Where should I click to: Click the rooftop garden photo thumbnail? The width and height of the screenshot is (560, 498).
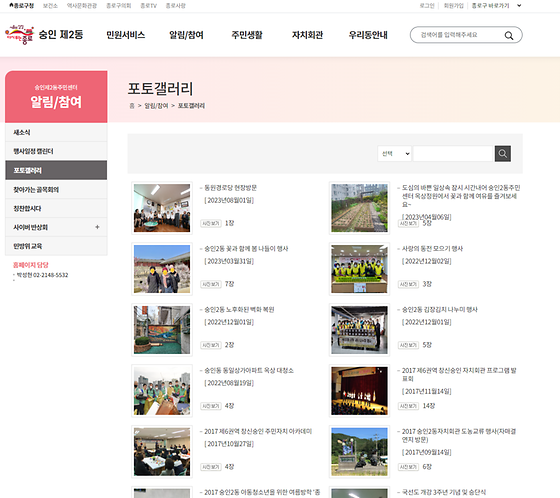(x=359, y=208)
